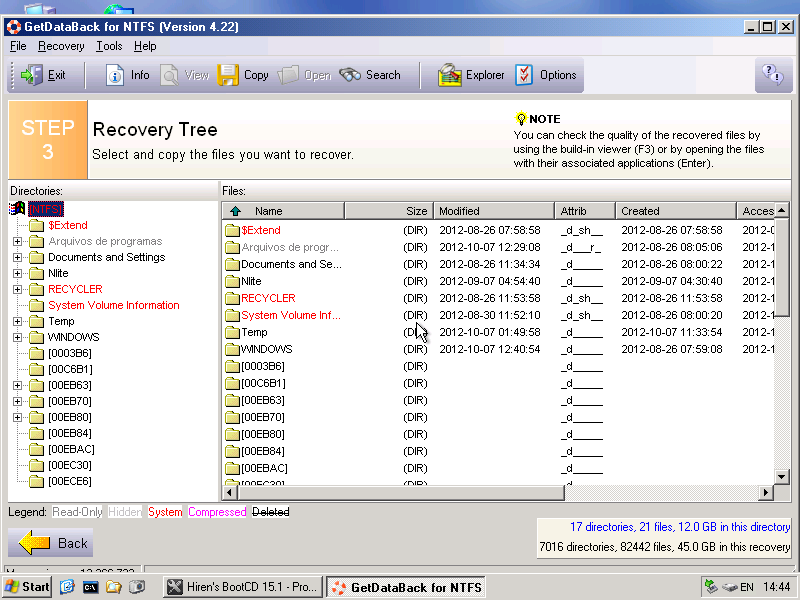
Task: Click the Exit toolbar icon
Action: [x=32, y=75]
